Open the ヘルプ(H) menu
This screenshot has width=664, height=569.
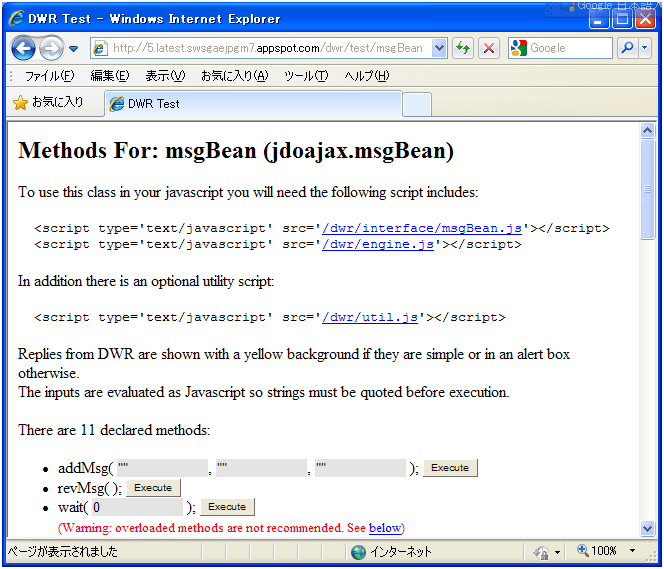[366, 76]
